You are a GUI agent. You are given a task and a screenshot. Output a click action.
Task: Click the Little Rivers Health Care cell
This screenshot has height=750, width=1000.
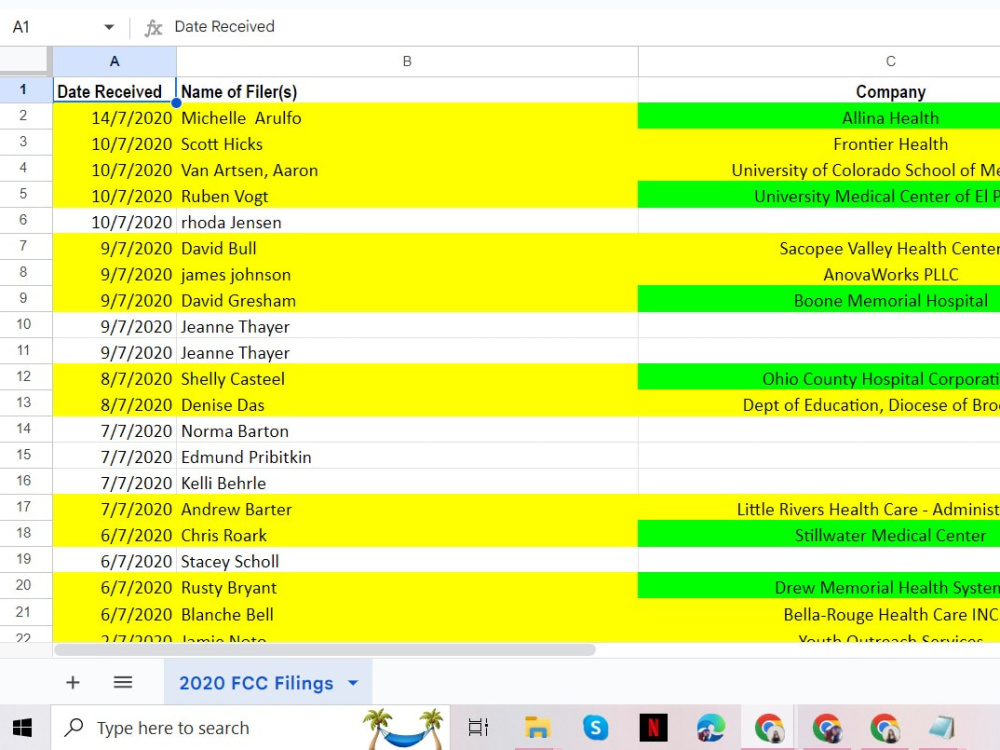820,509
